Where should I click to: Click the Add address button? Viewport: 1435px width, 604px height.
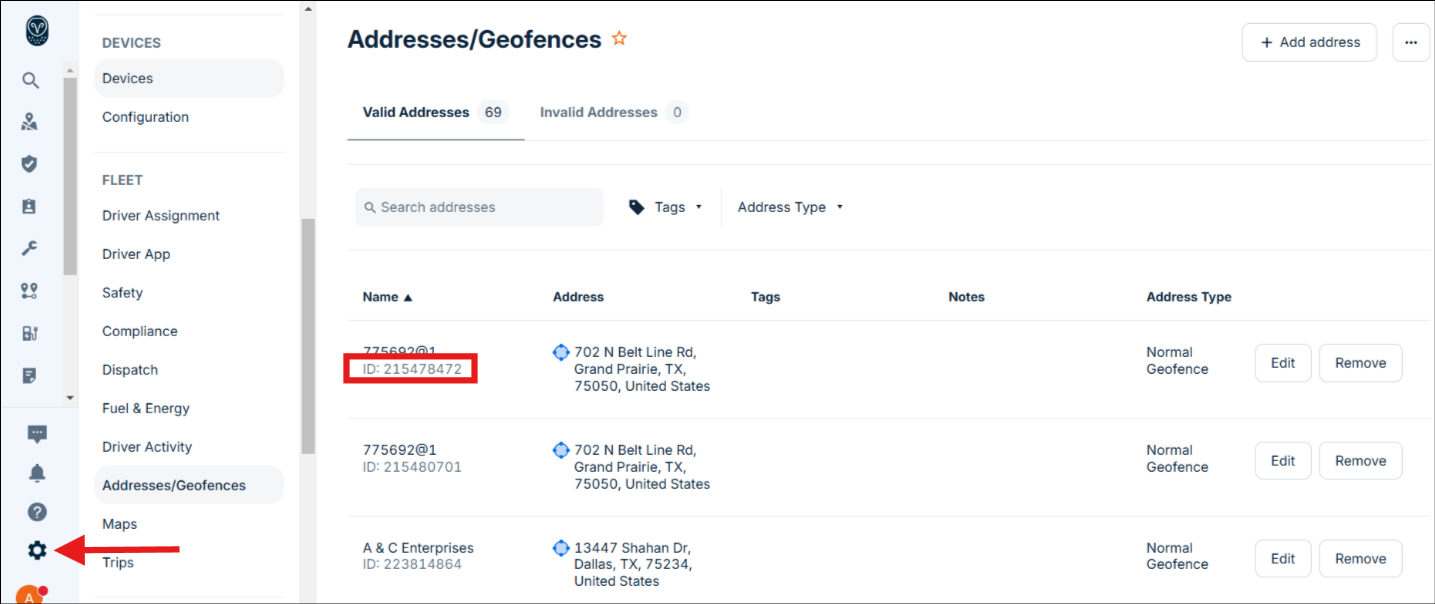[1309, 42]
